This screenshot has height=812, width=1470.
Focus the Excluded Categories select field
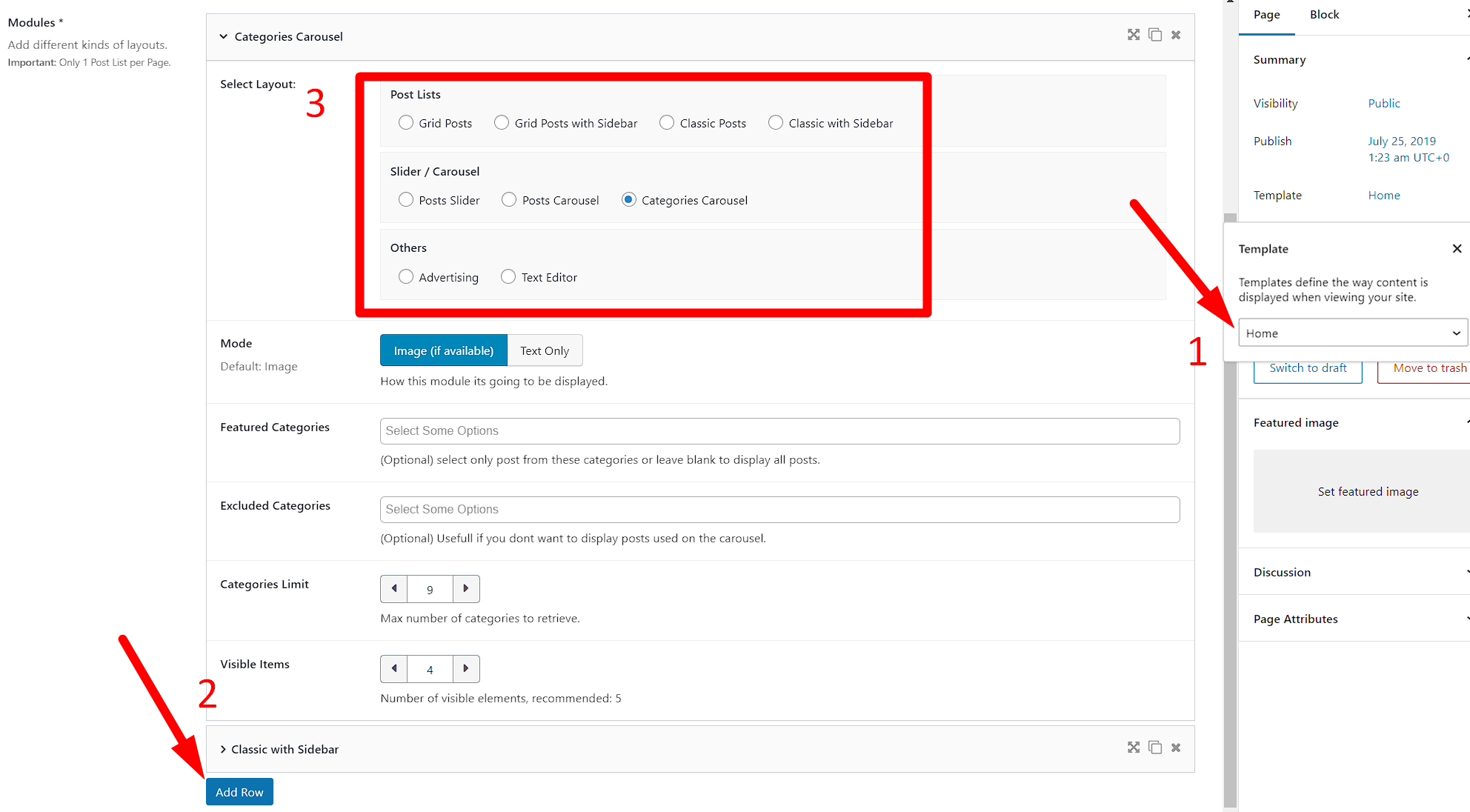tap(779, 510)
